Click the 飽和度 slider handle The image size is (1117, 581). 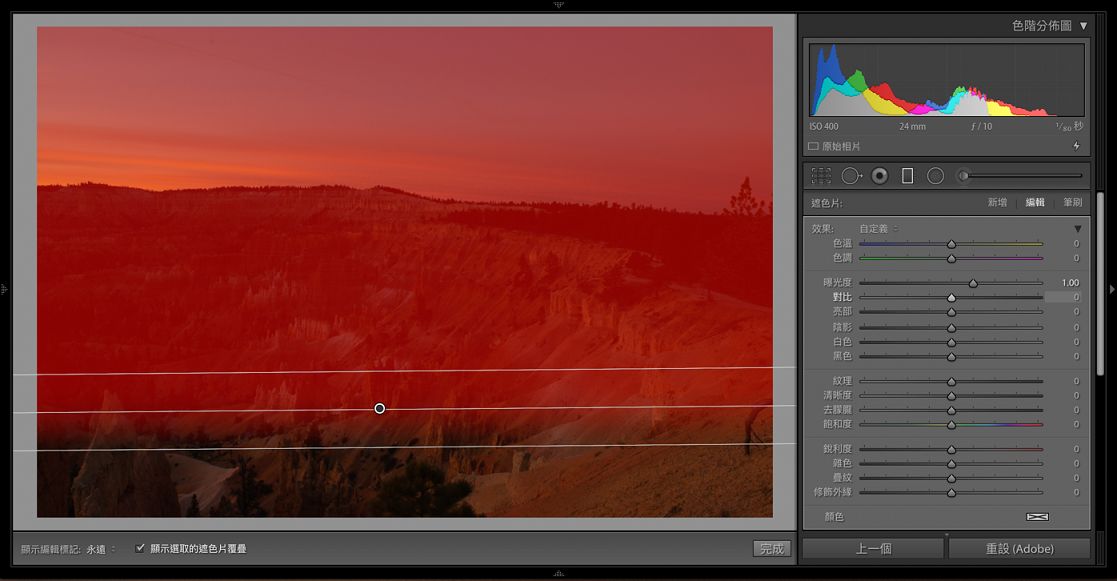tap(951, 425)
